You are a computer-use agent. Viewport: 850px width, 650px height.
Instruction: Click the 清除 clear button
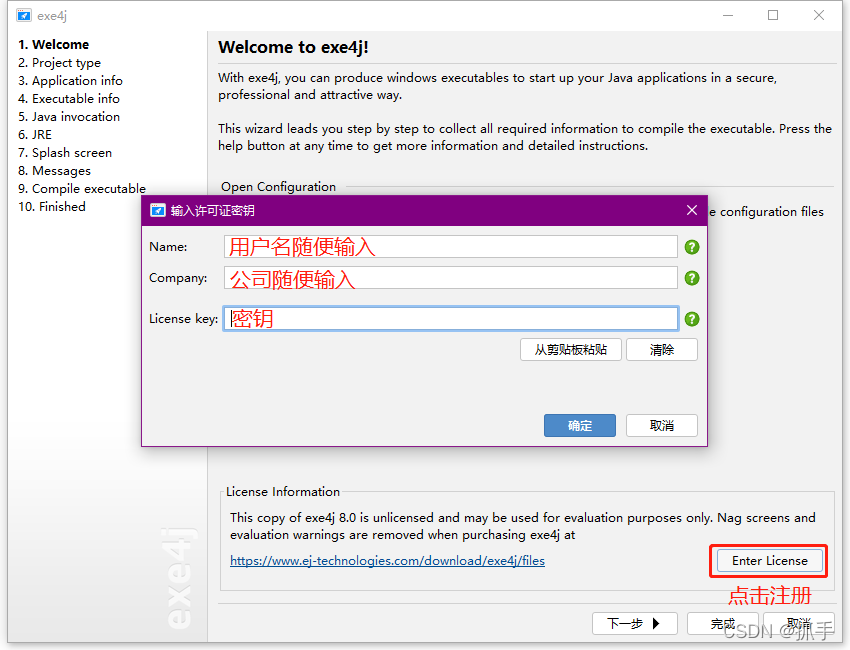662,350
